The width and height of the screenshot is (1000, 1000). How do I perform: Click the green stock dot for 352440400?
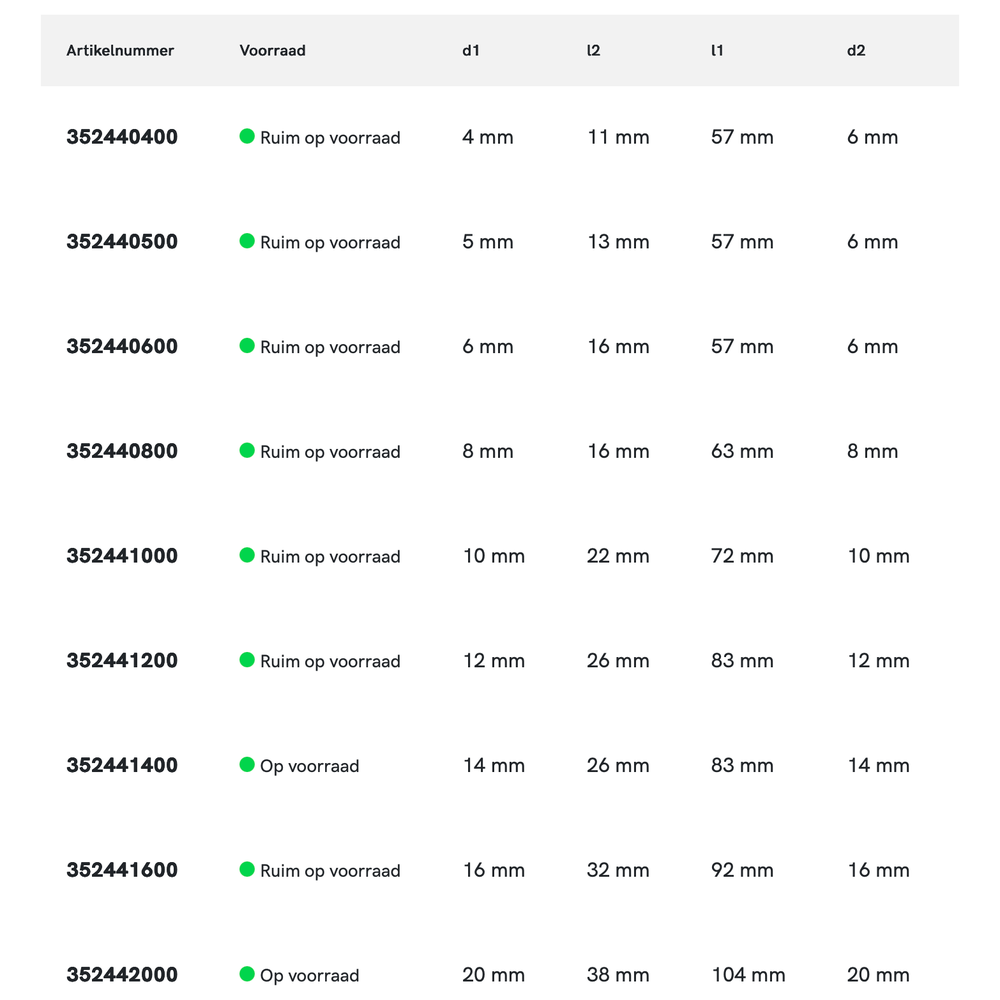point(247,136)
